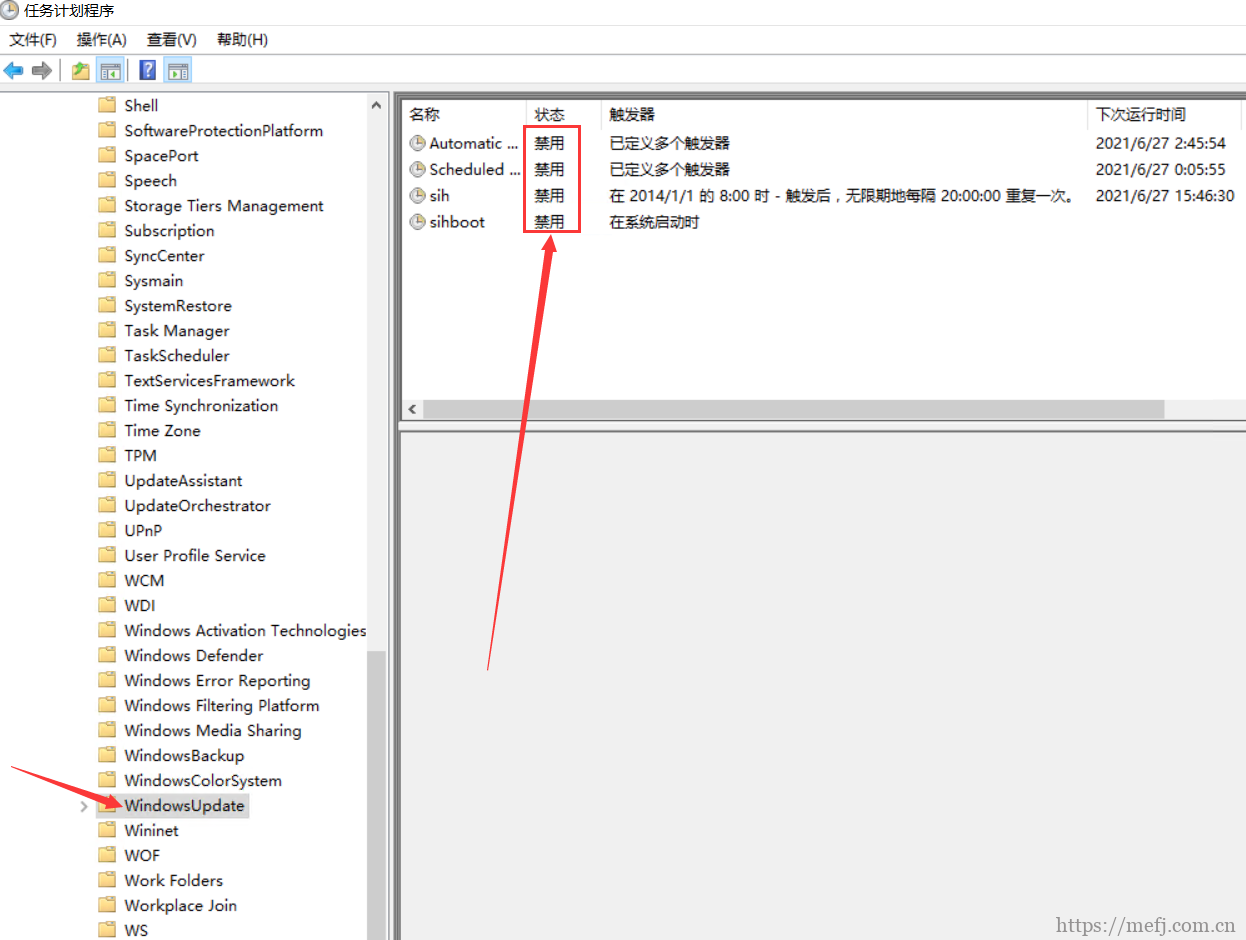Select the WindowsBackup folder
This screenshot has width=1246, height=940.
pyautogui.click(x=184, y=755)
